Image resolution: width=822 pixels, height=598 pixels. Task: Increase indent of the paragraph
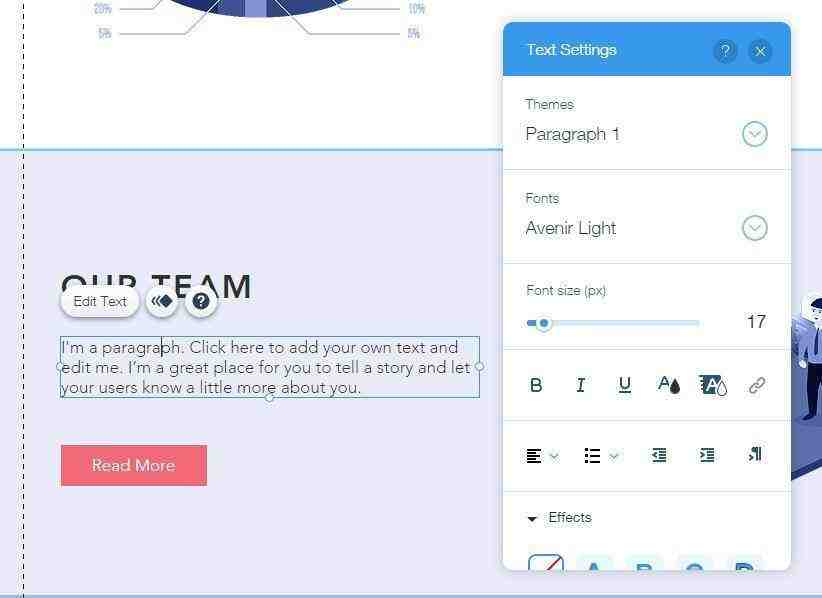707,455
